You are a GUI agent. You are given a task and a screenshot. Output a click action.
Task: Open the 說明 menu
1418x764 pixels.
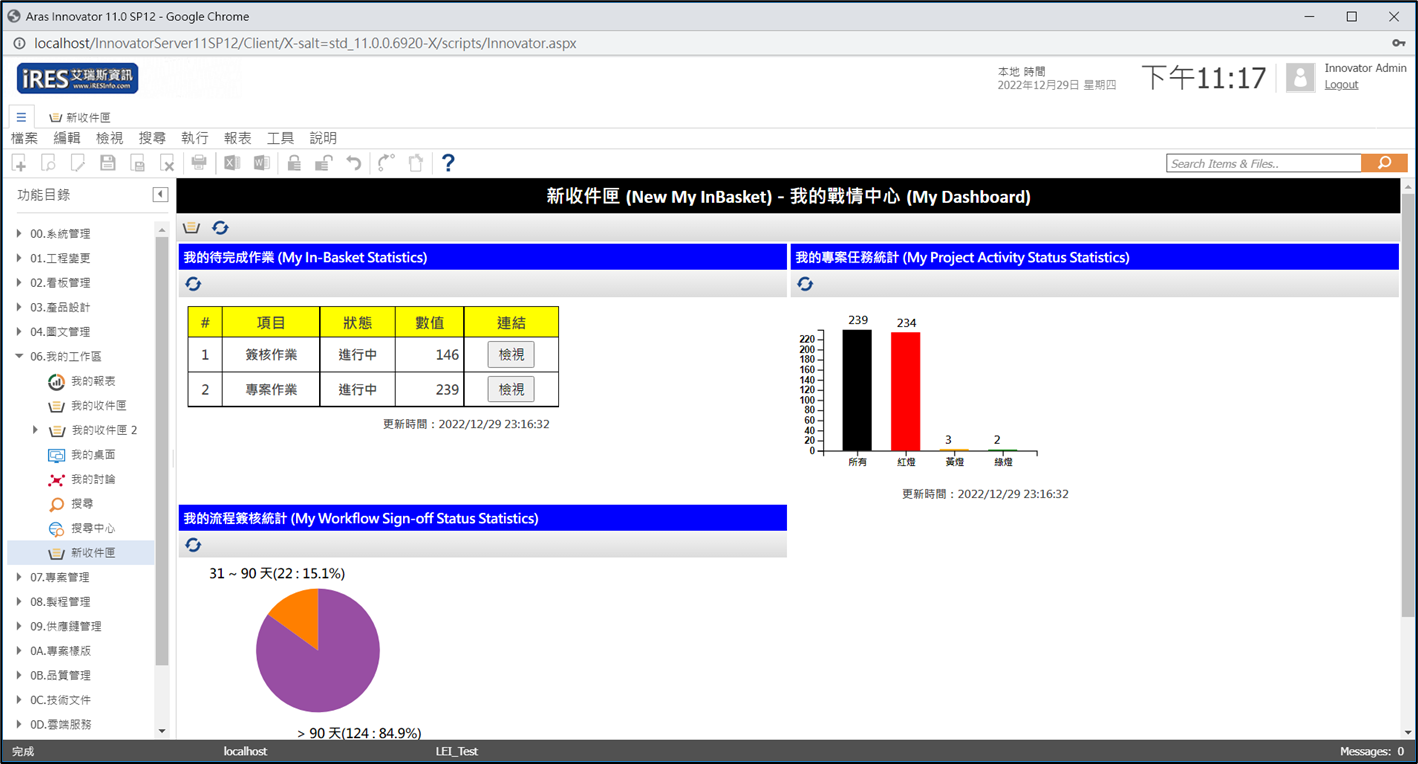323,138
